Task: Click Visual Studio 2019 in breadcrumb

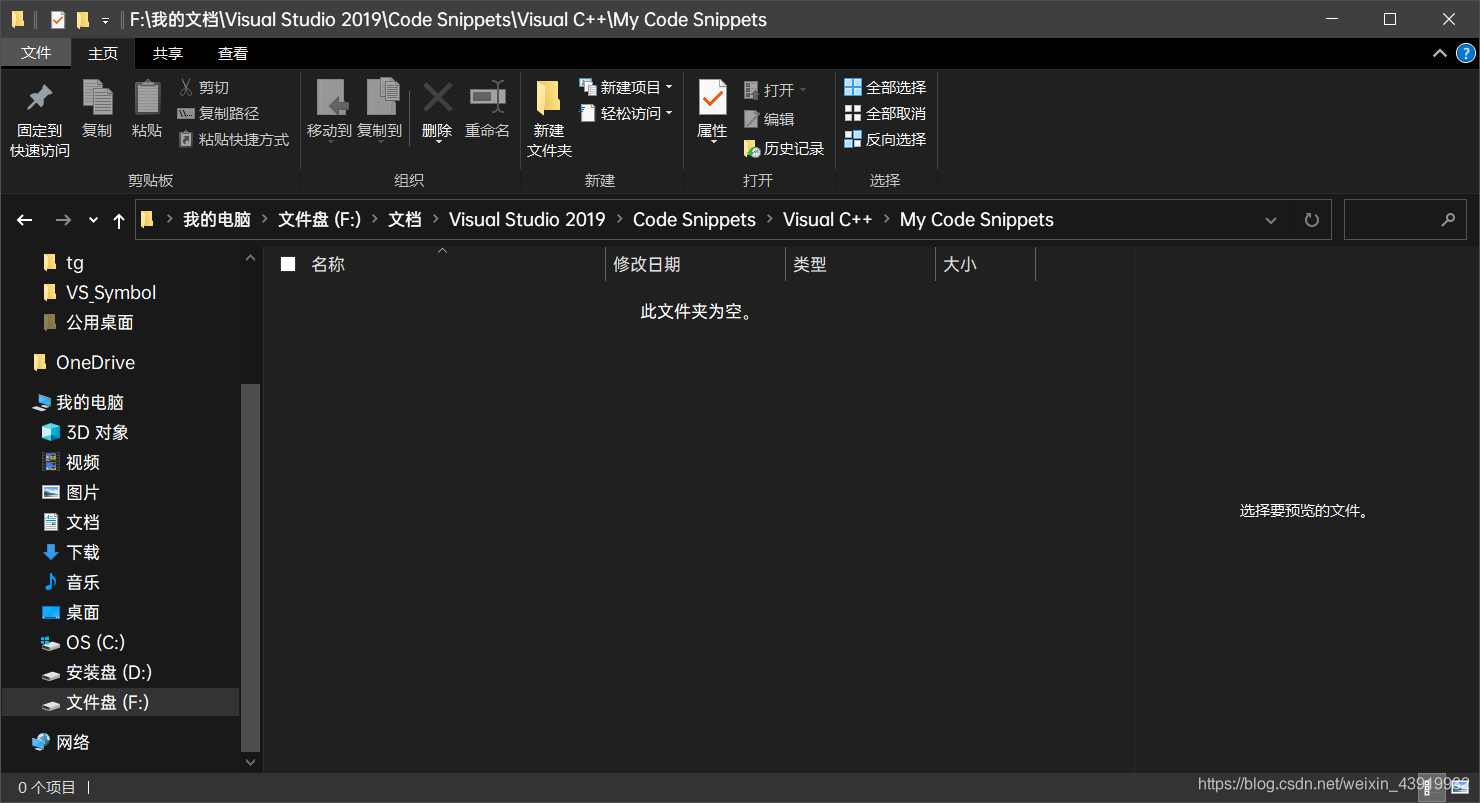Action: (527, 220)
